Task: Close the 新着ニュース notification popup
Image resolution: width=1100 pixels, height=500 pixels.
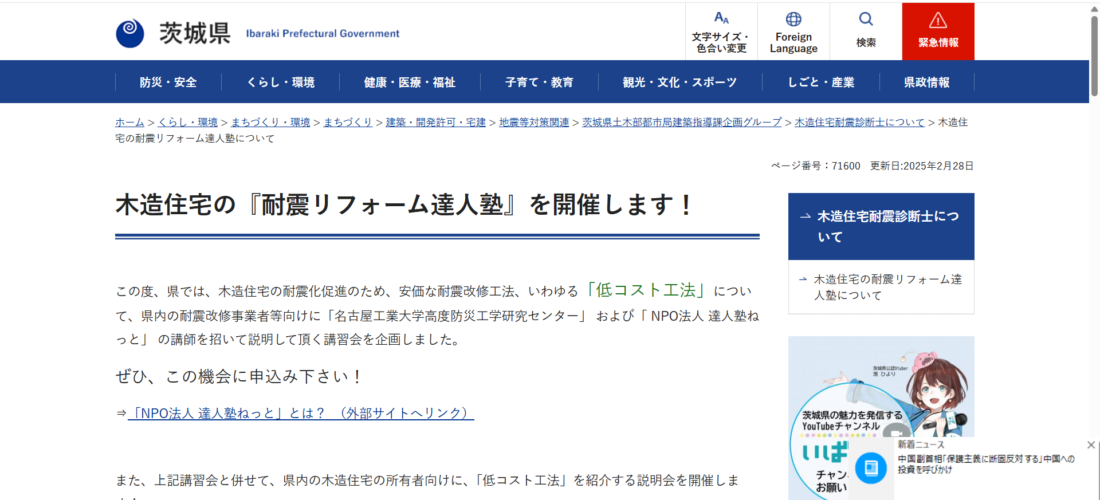Action: (1090, 445)
